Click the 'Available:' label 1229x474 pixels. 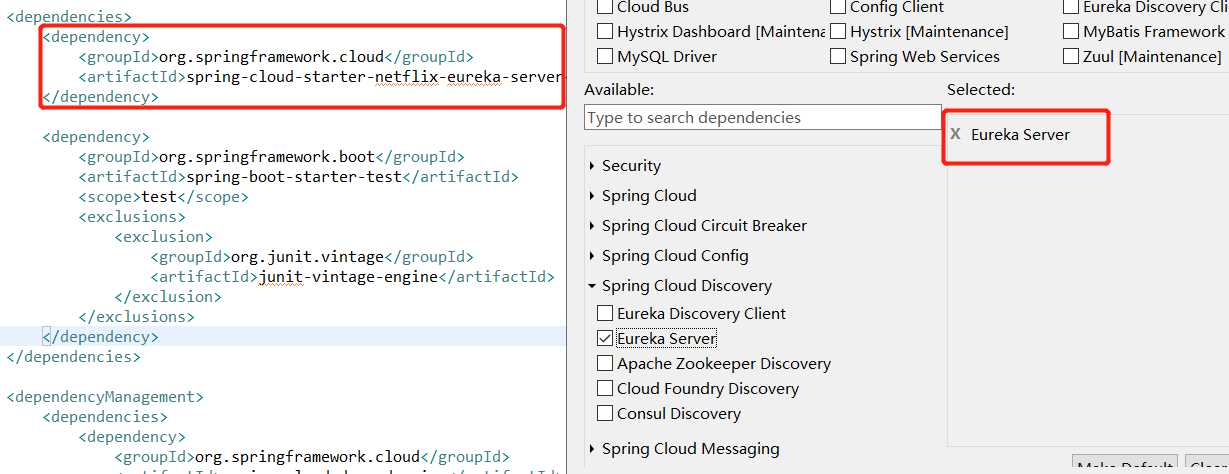coord(619,90)
